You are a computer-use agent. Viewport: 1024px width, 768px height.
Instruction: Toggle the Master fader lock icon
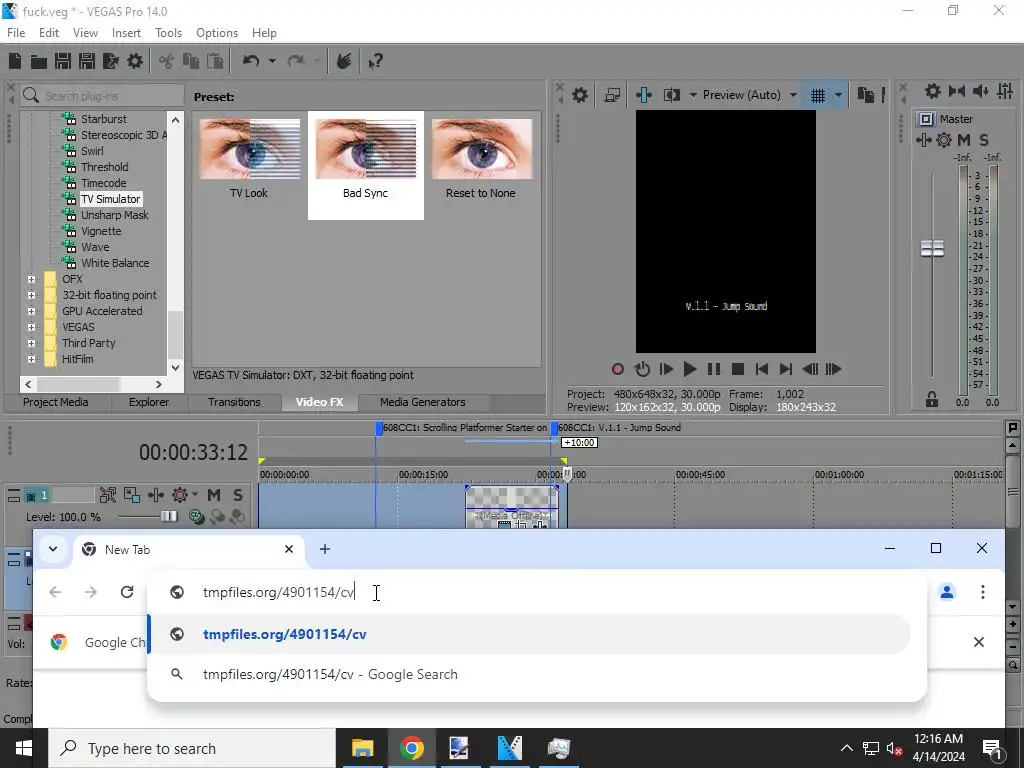932,400
